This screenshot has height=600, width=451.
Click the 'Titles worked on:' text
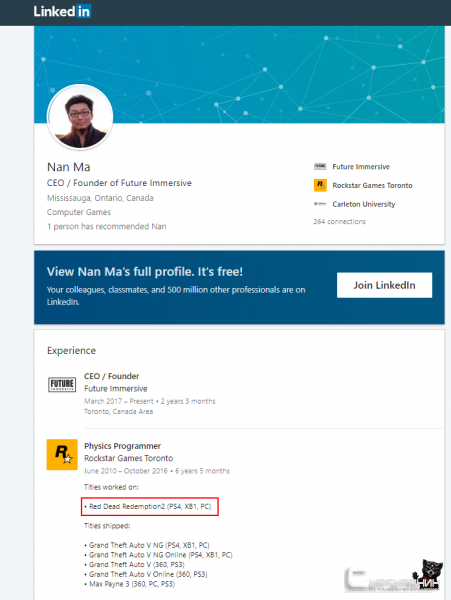(x=111, y=487)
